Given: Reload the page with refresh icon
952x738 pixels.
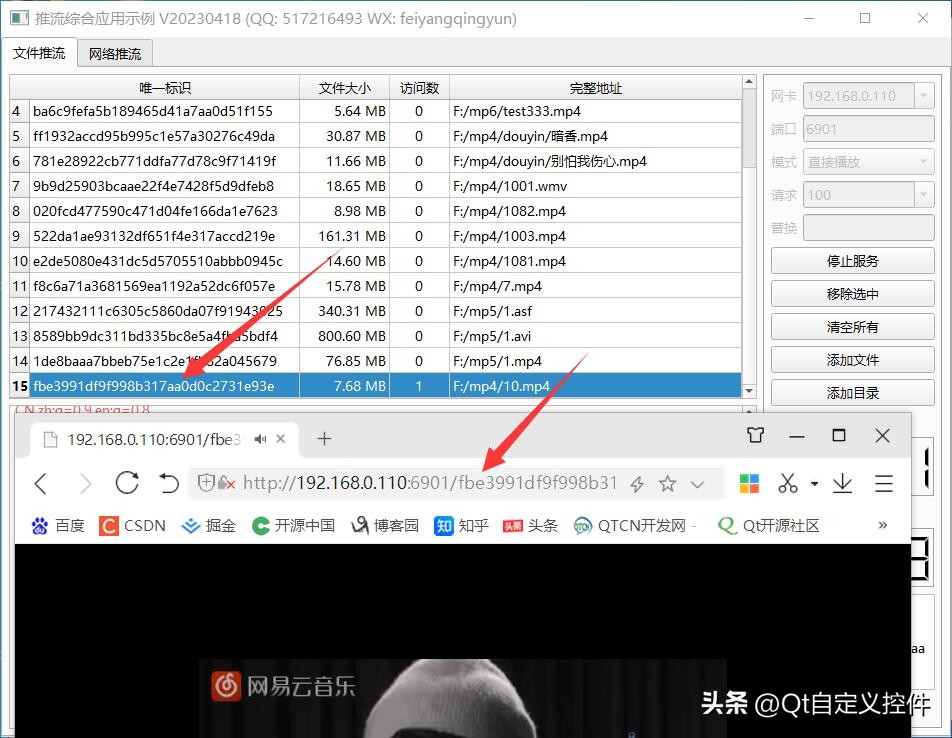Looking at the screenshot, I should (127, 483).
